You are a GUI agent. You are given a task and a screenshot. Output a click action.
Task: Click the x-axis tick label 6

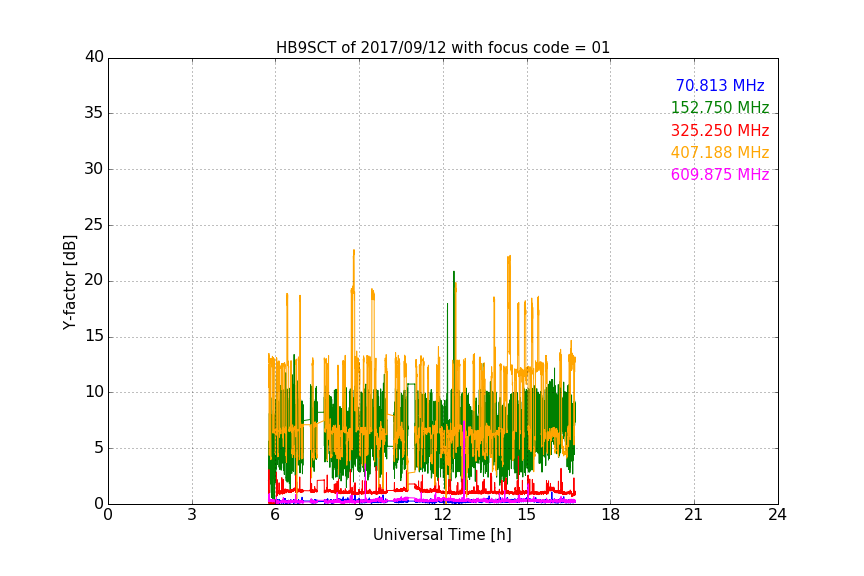tap(275, 515)
